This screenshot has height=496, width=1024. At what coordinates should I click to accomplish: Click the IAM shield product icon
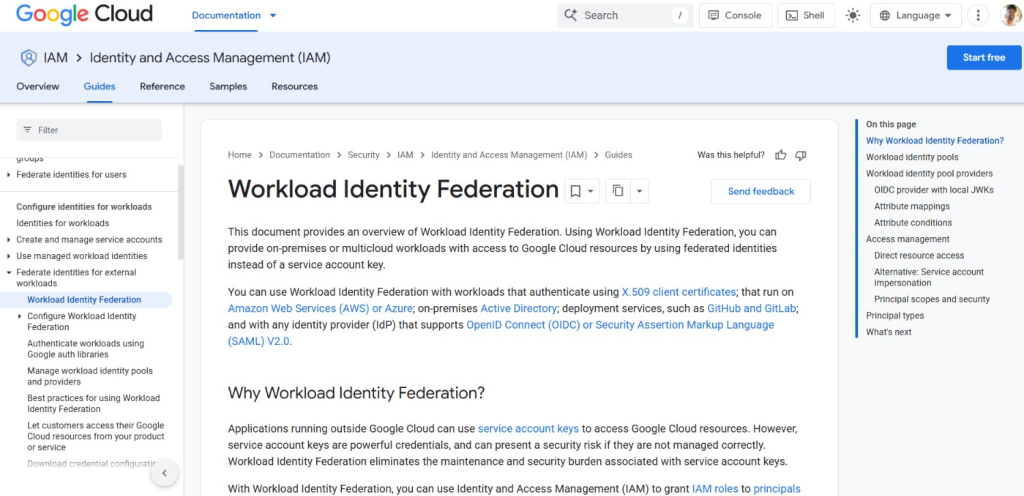tap(29, 58)
